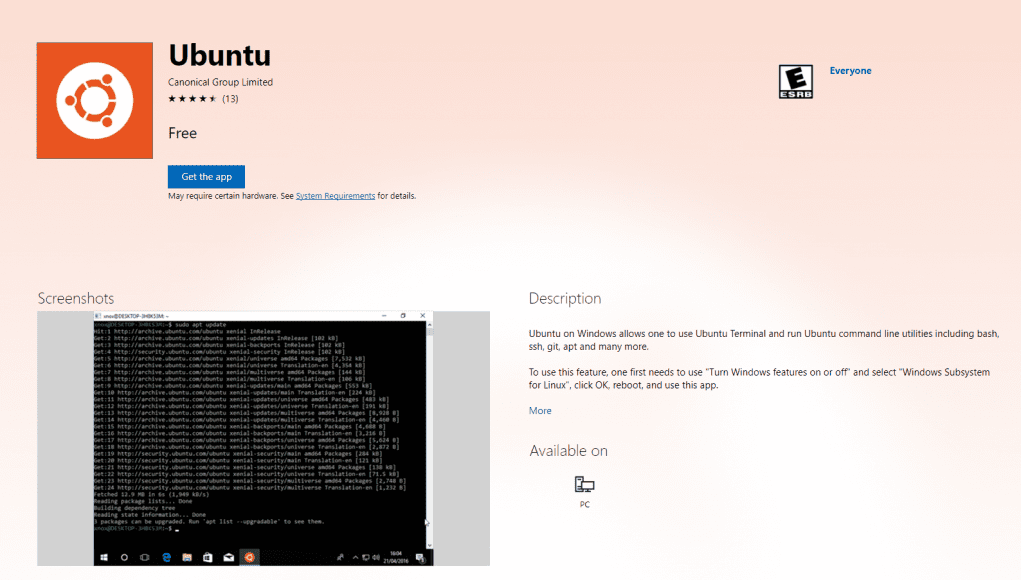Click the Get the app button

[206, 176]
